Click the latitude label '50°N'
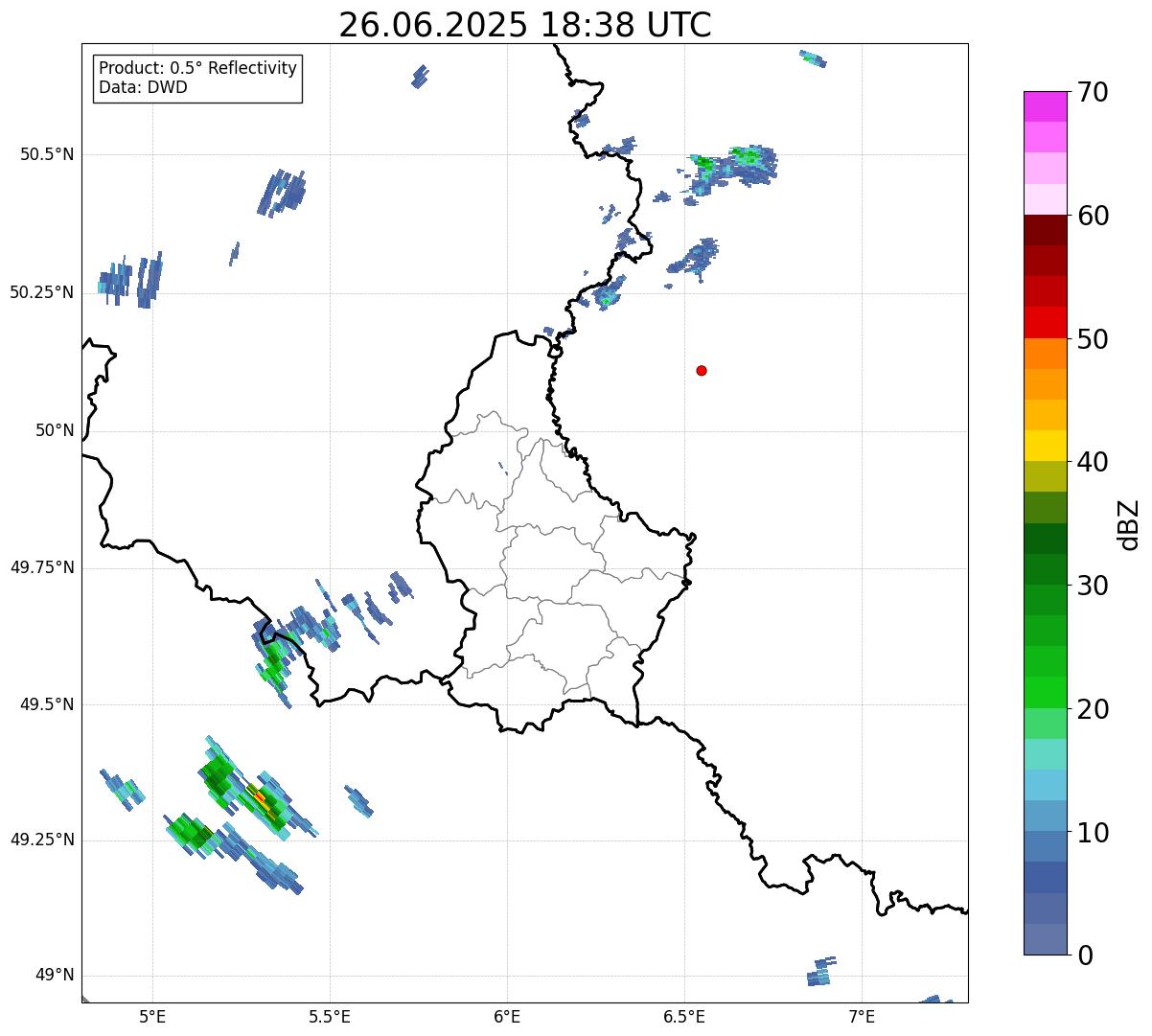 [x=55, y=430]
